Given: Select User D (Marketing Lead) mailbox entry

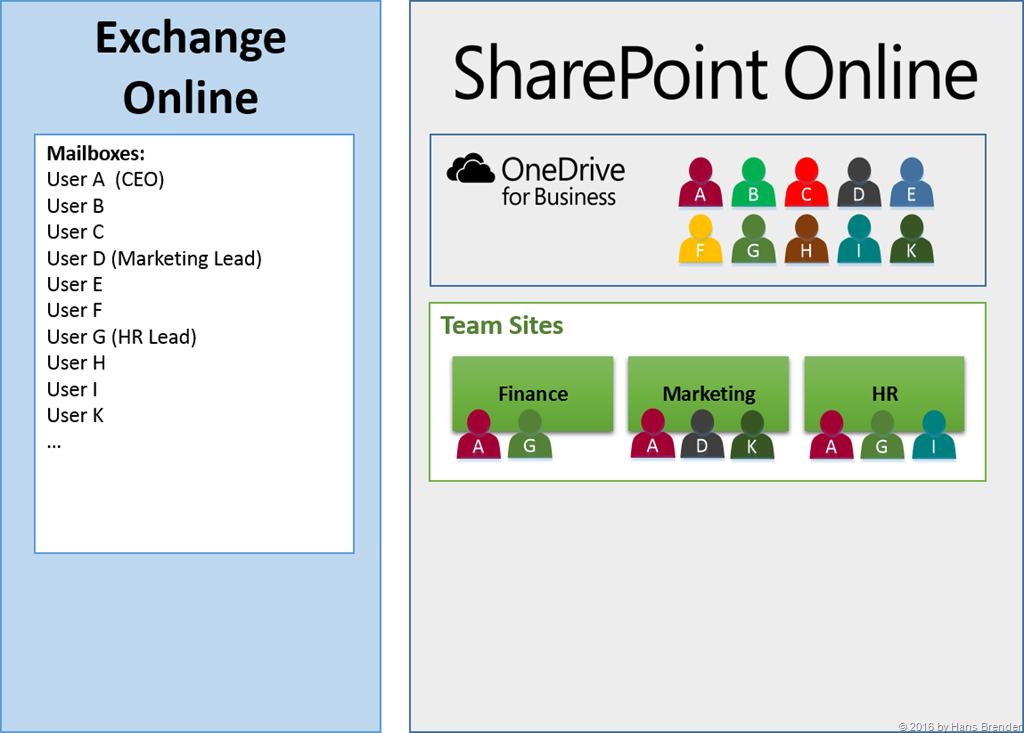Looking at the screenshot, I should (x=154, y=259).
